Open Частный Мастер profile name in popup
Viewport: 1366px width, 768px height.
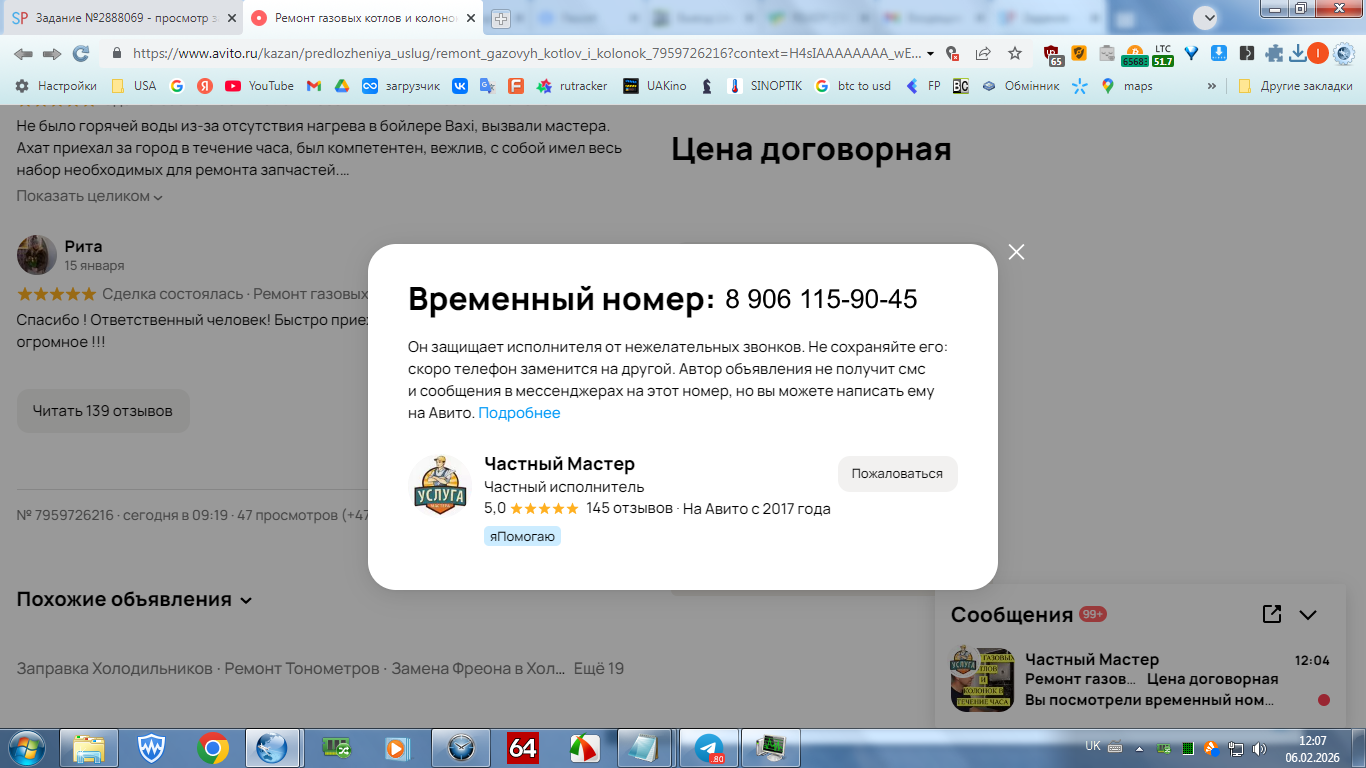pos(559,464)
